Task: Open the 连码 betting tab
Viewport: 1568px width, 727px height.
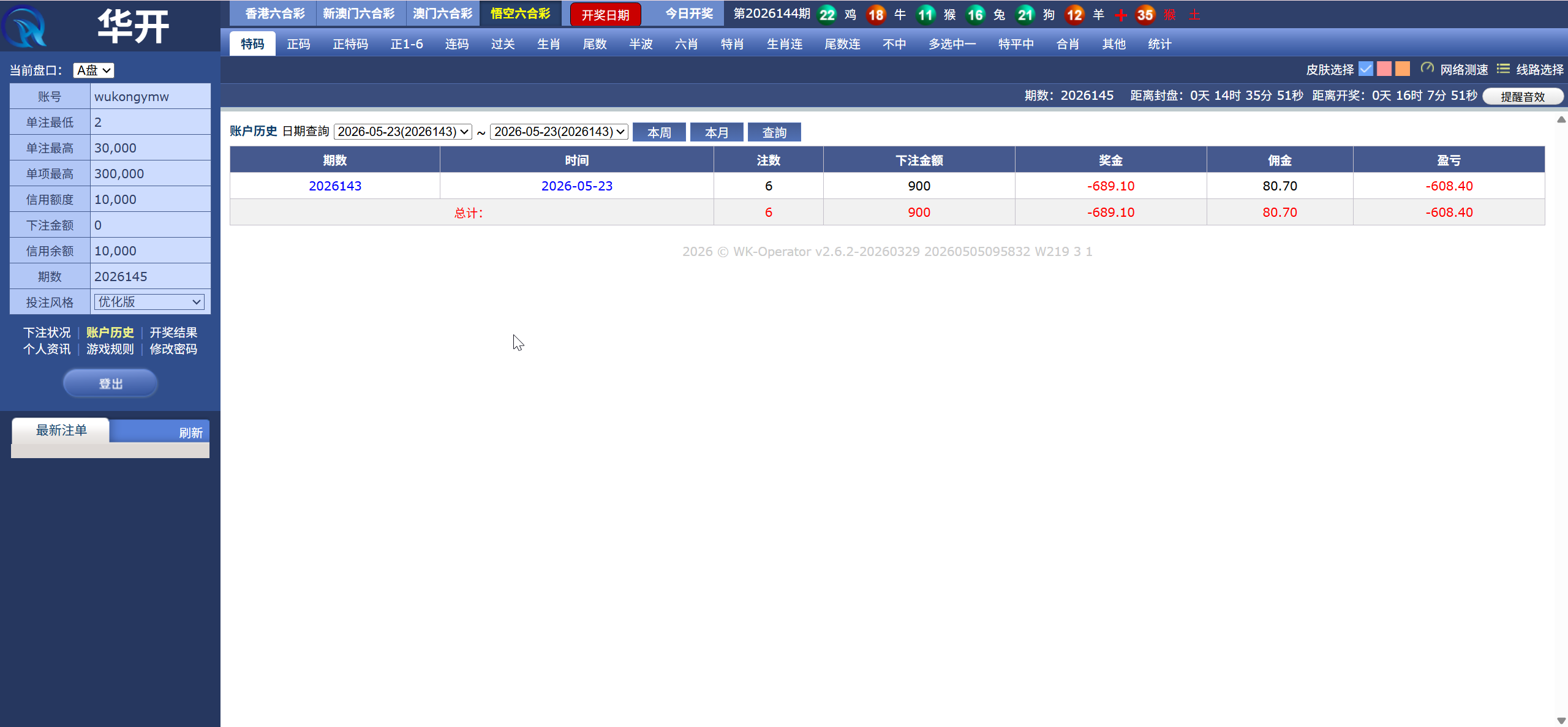Action: (457, 44)
